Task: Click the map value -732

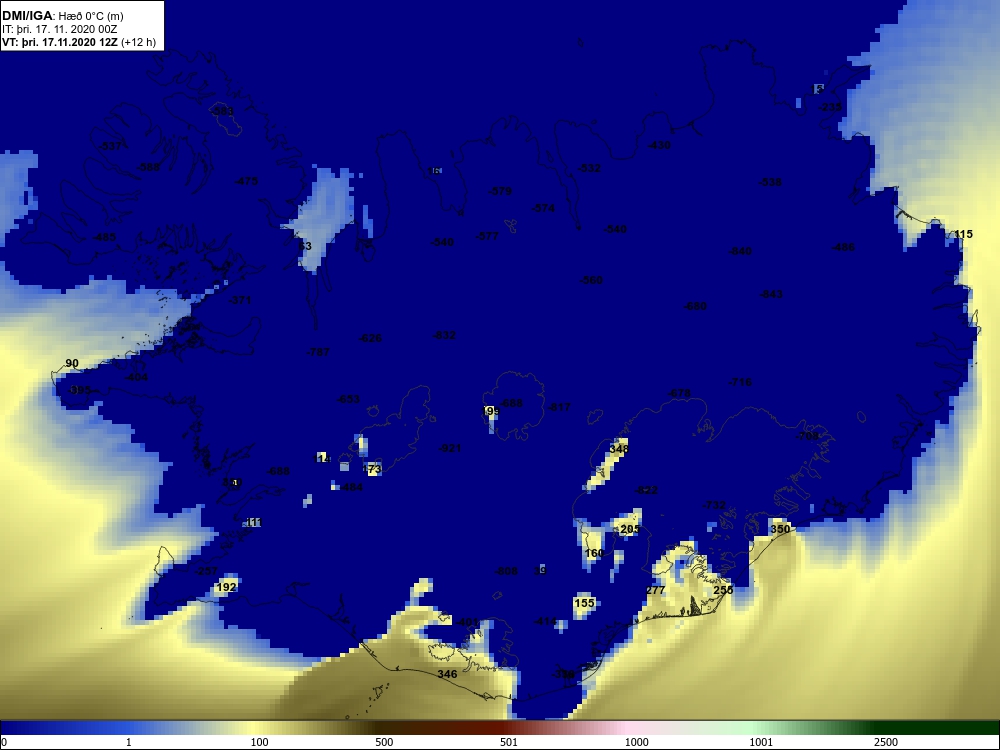Action: [714, 505]
